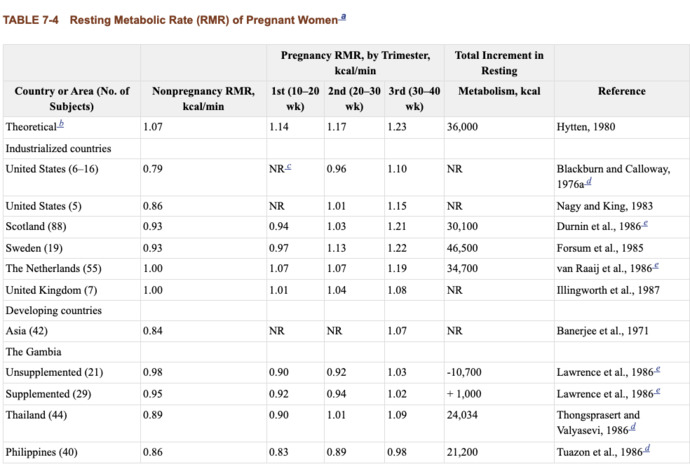Select the 0.84 nonpregnancy value for Asia
690x469 pixels.
click(x=153, y=331)
